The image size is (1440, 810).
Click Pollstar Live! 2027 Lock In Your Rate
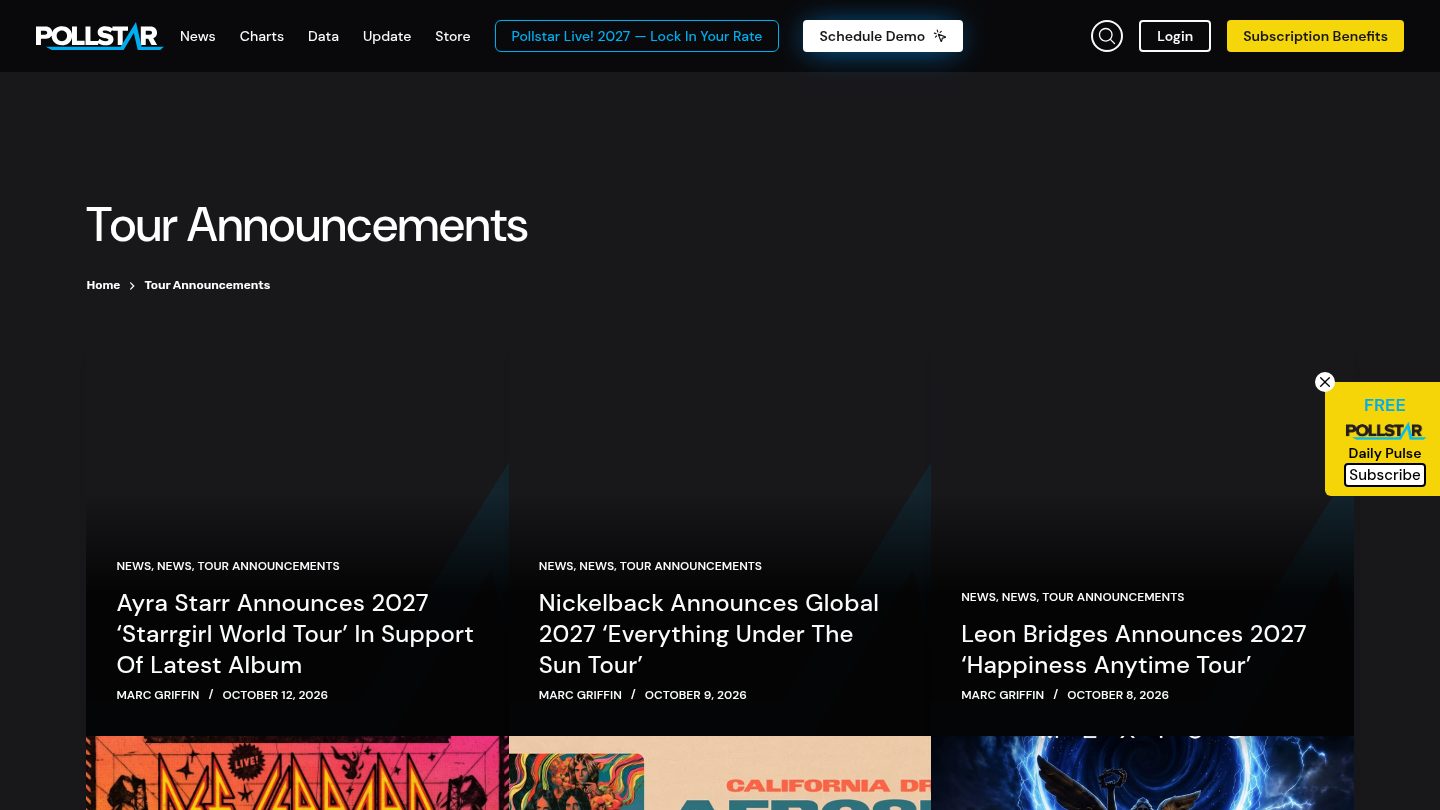(637, 36)
